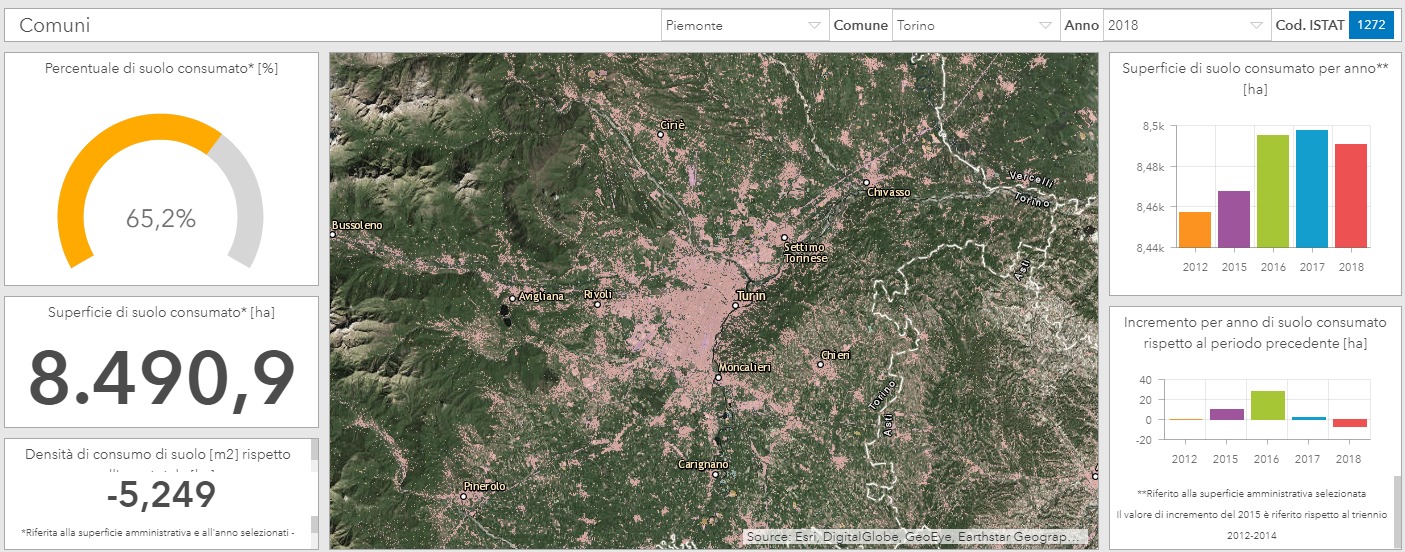1405x552 pixels.
Task: Click the green 2016 bar in surface chart
Action: pyautogui.click(x=1272, y=191)
